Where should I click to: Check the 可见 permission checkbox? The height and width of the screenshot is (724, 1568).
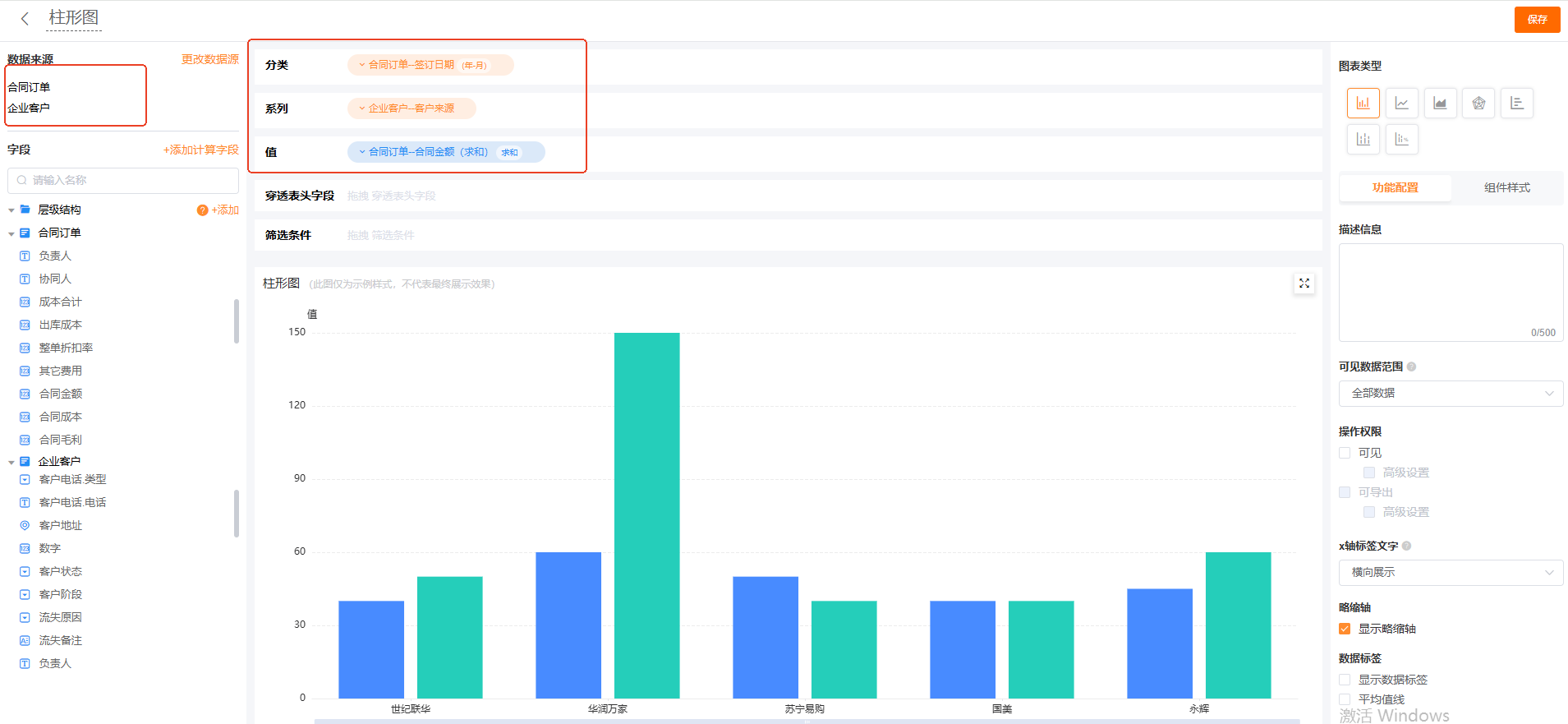click(x=1345, y=453)
